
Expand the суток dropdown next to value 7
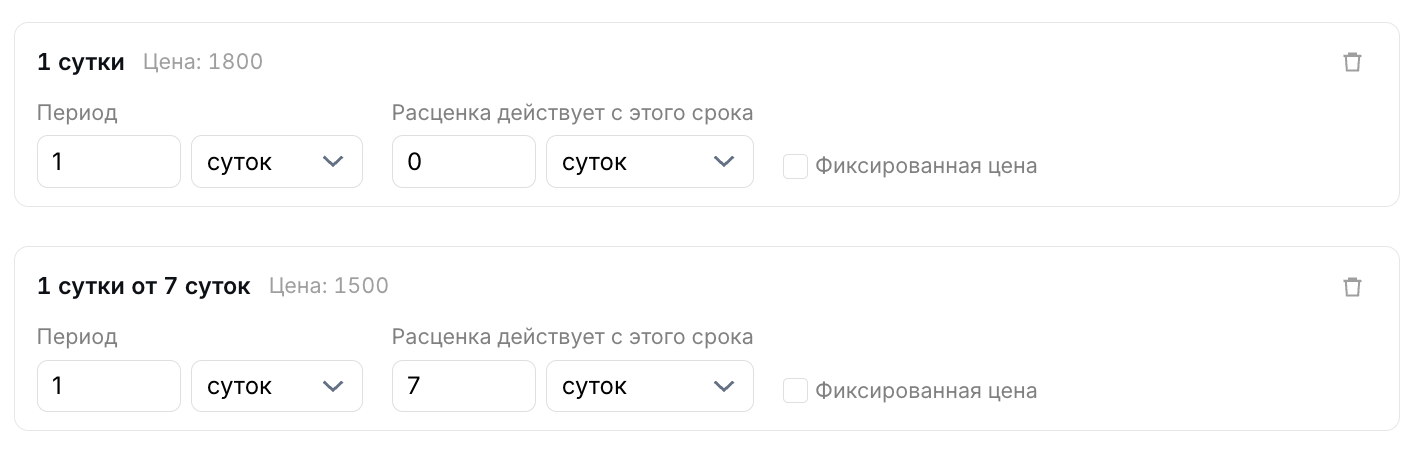click(x=650, y=386)
